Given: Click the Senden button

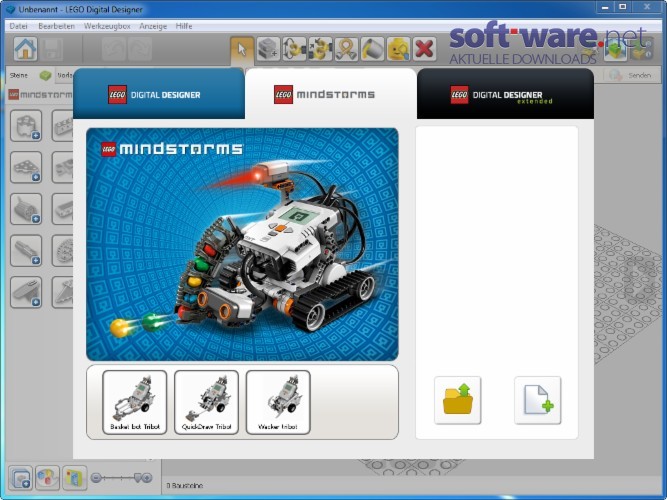Looking at the screenshot, I should 632,75.
